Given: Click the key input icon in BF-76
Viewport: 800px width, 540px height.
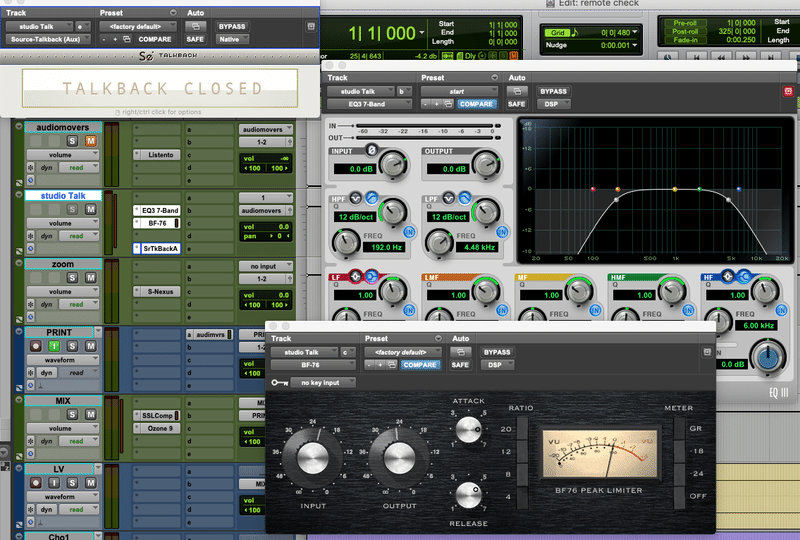Looking at the screenshot, I should point(280,382).
